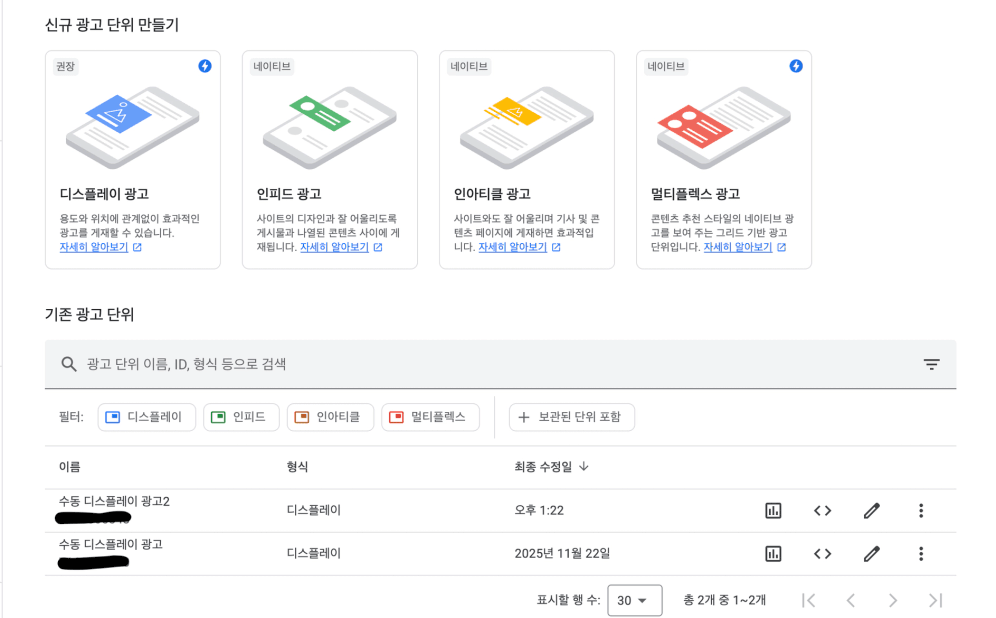Open three-dot menu for 수동 디스플레이 광고
The height and width of the screenshot is (618, 996).
click(x=920, y=553)
